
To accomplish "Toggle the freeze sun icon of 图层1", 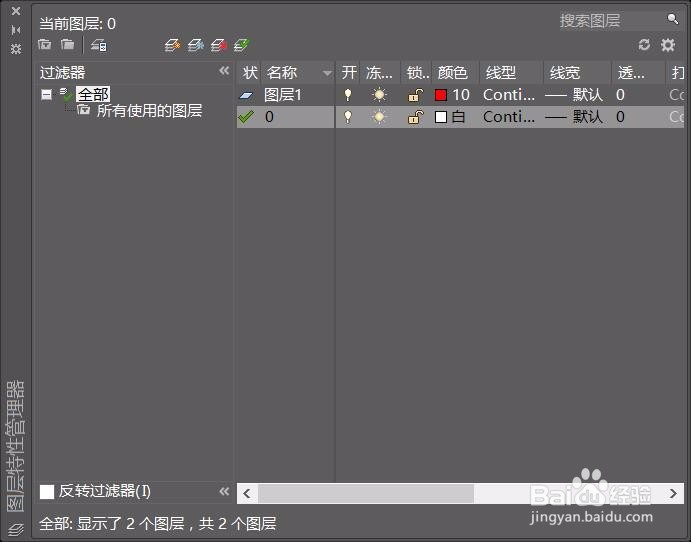I will (x=379, y=95).
